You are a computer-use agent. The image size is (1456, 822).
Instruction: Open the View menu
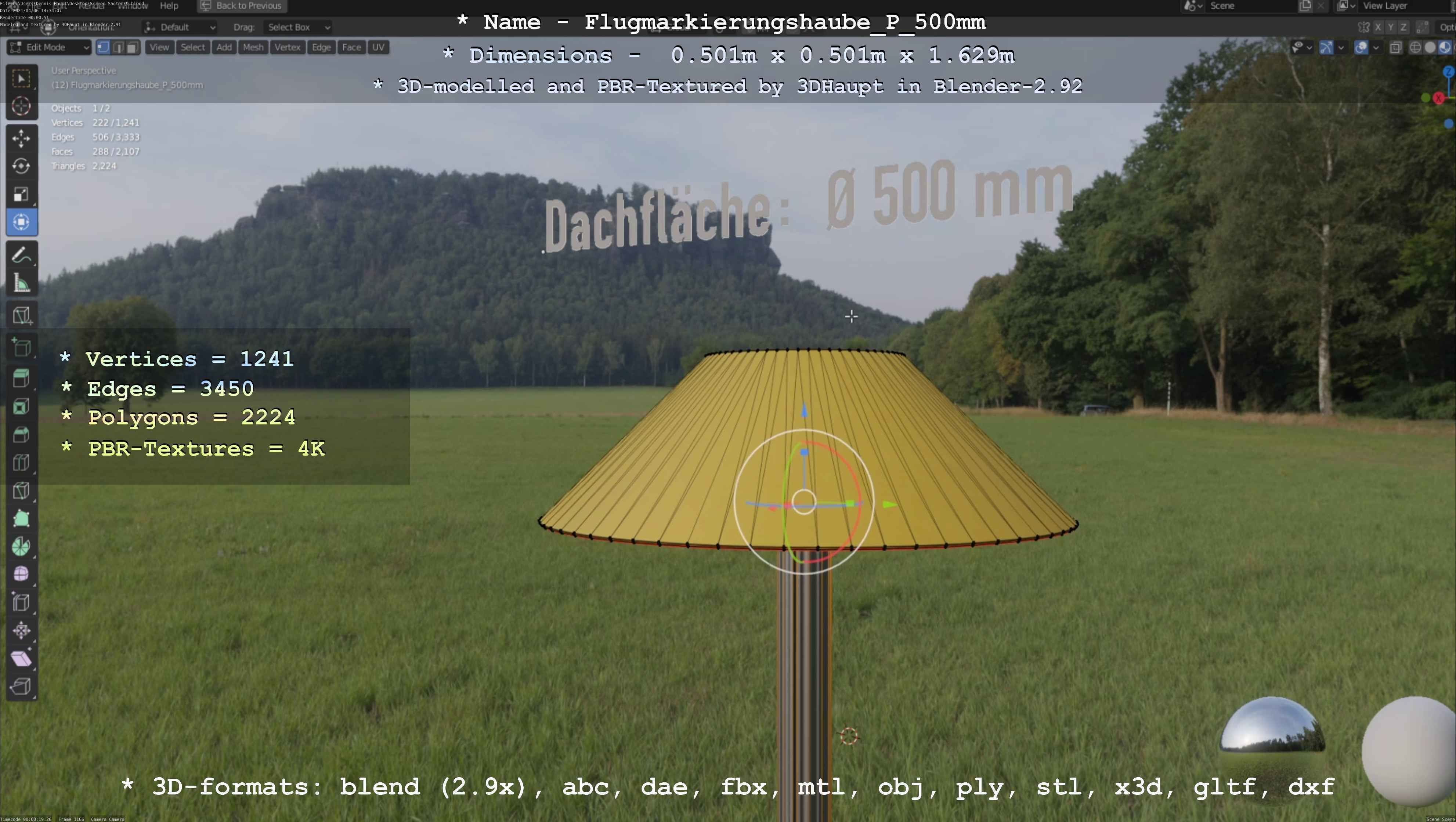click(159, 47)
